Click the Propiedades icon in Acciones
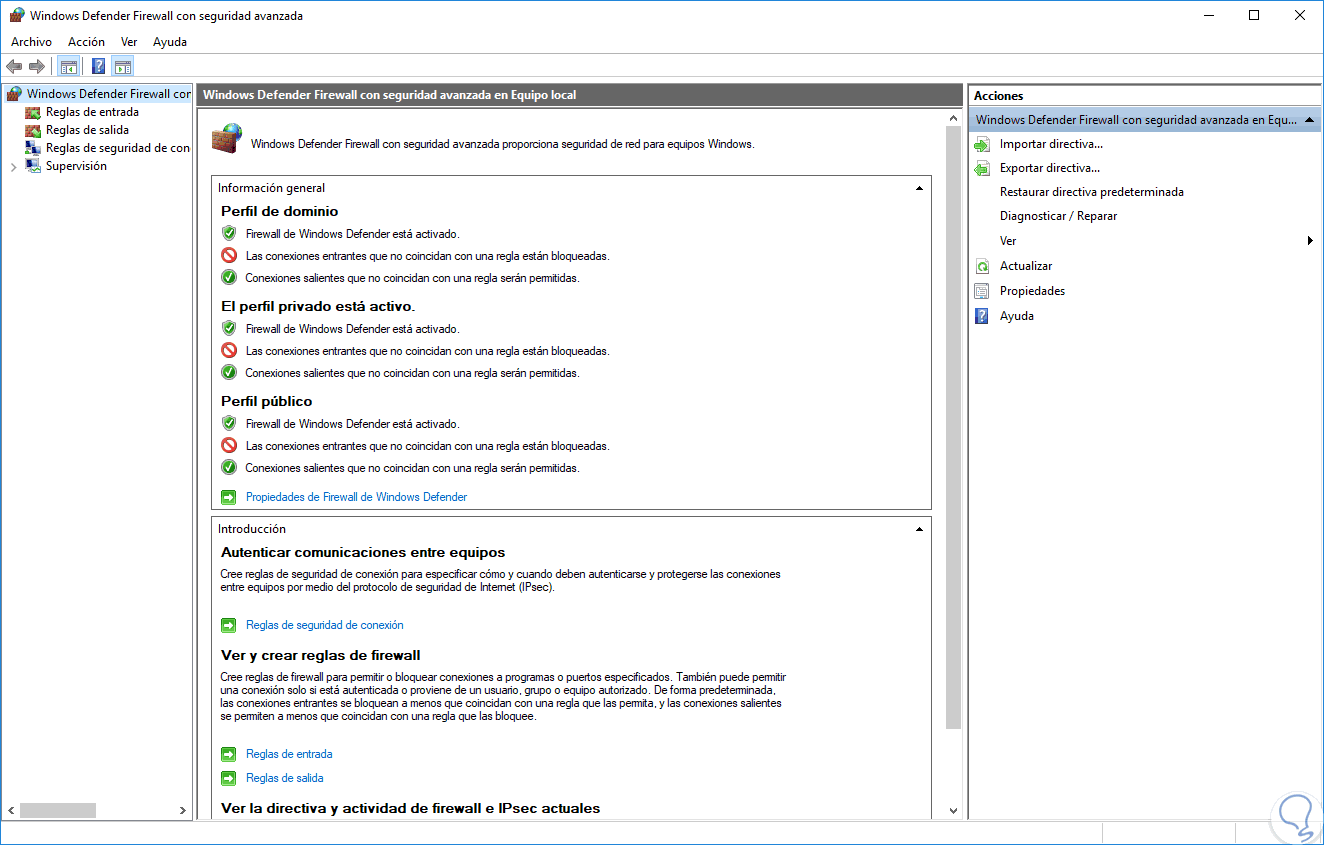This screenshot has height=845, width=1324. tap(982, 291)
